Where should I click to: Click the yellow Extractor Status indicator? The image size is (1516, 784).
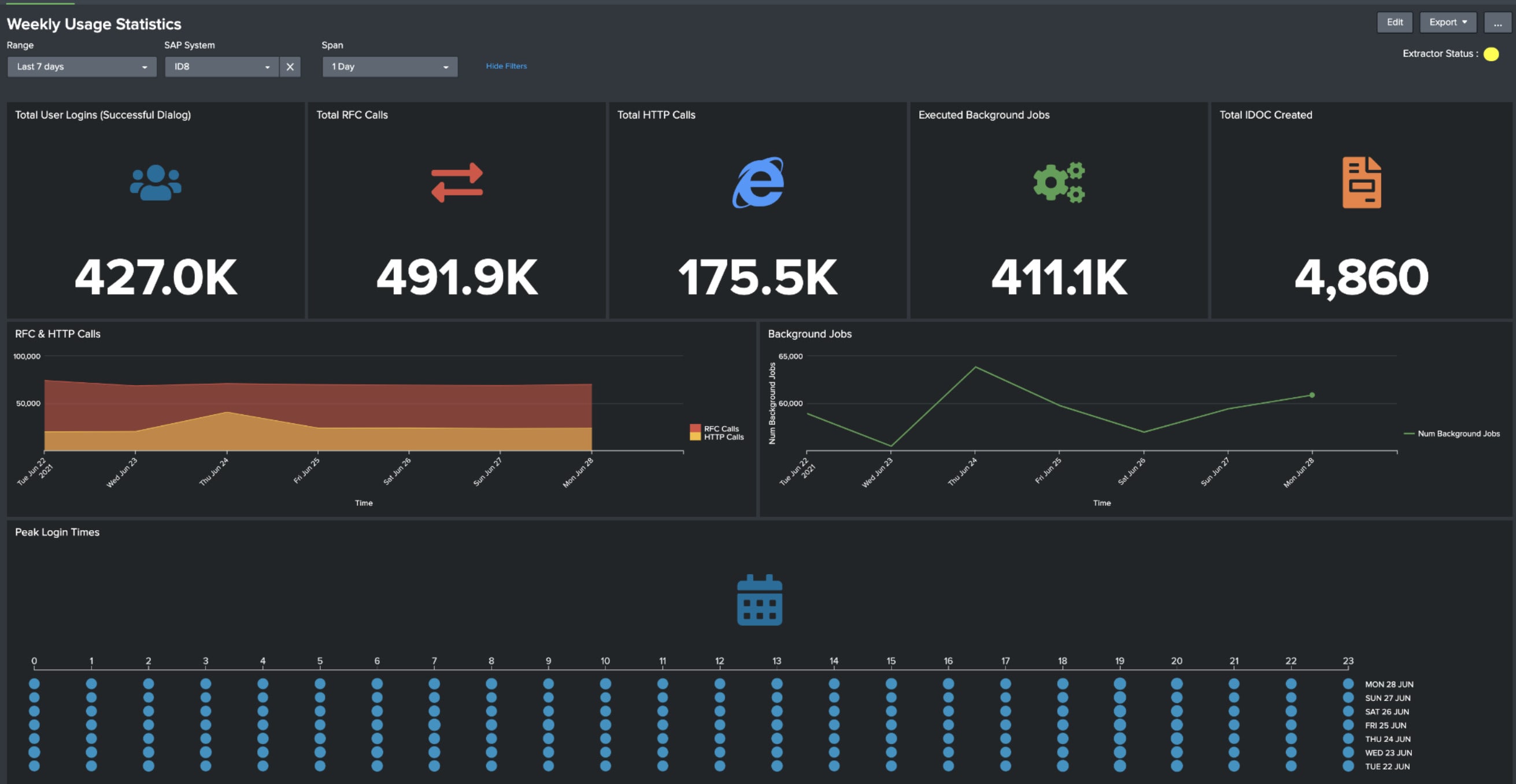(x=1491, y=54)
